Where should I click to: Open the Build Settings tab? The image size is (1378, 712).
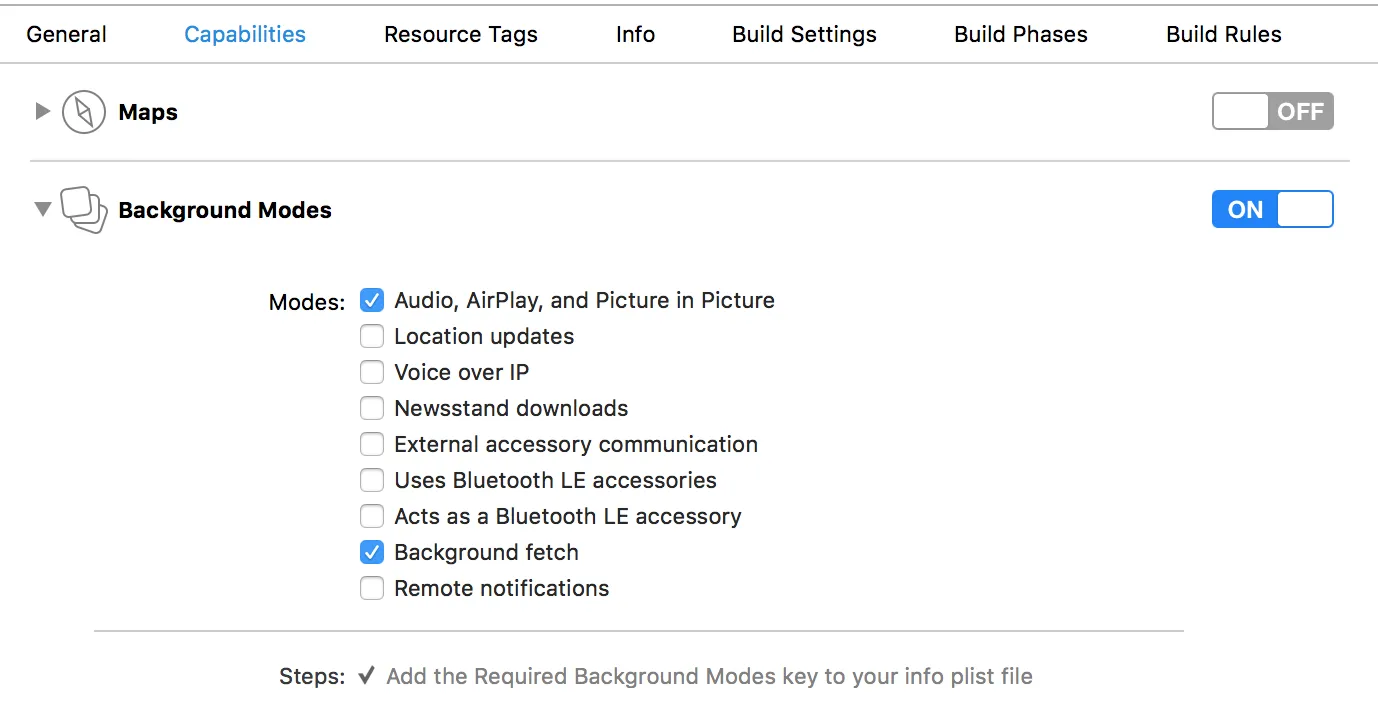(x=804, y=34)
